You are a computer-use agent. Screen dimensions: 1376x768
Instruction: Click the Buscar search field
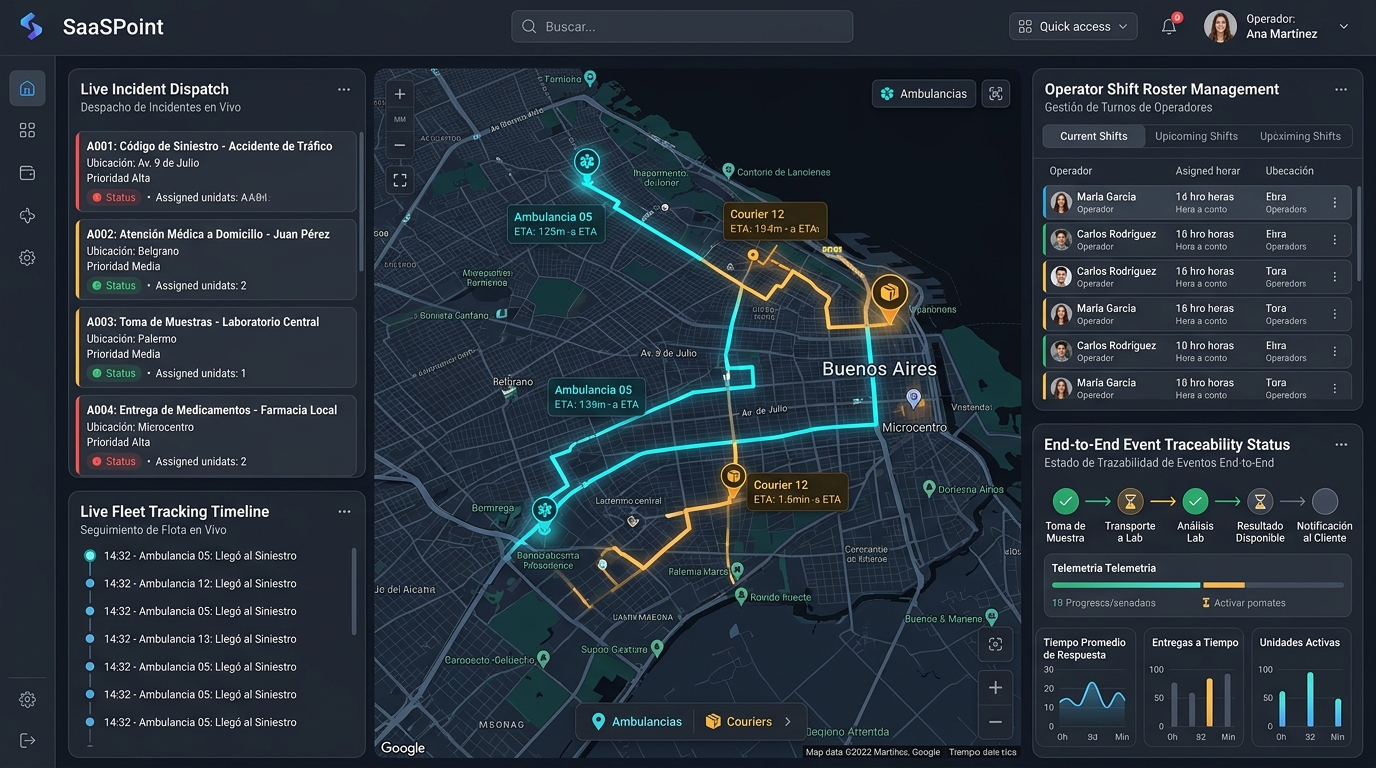click(x=682, y=27)
